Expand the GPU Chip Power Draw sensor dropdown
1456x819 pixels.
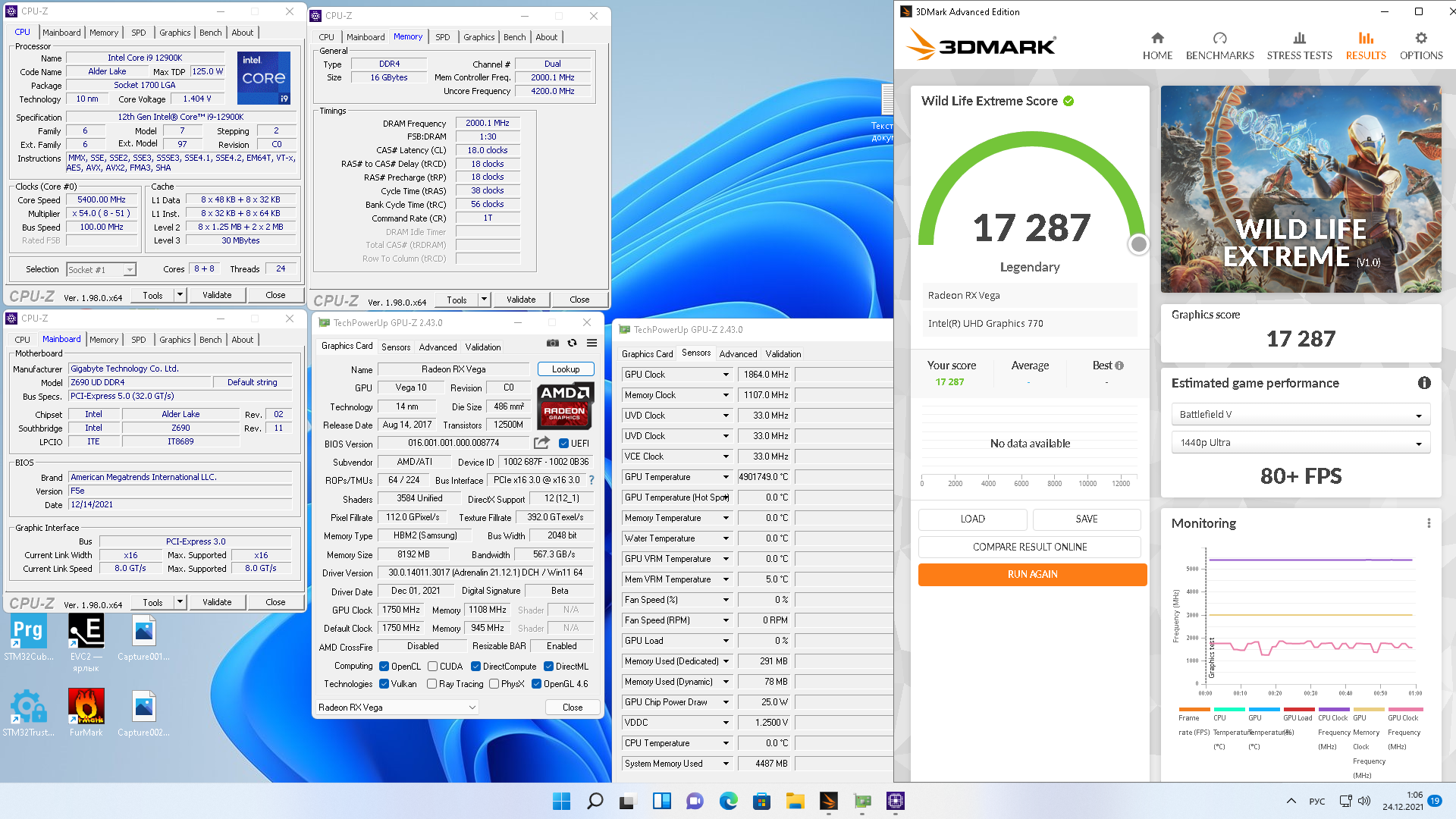point(726,702)
